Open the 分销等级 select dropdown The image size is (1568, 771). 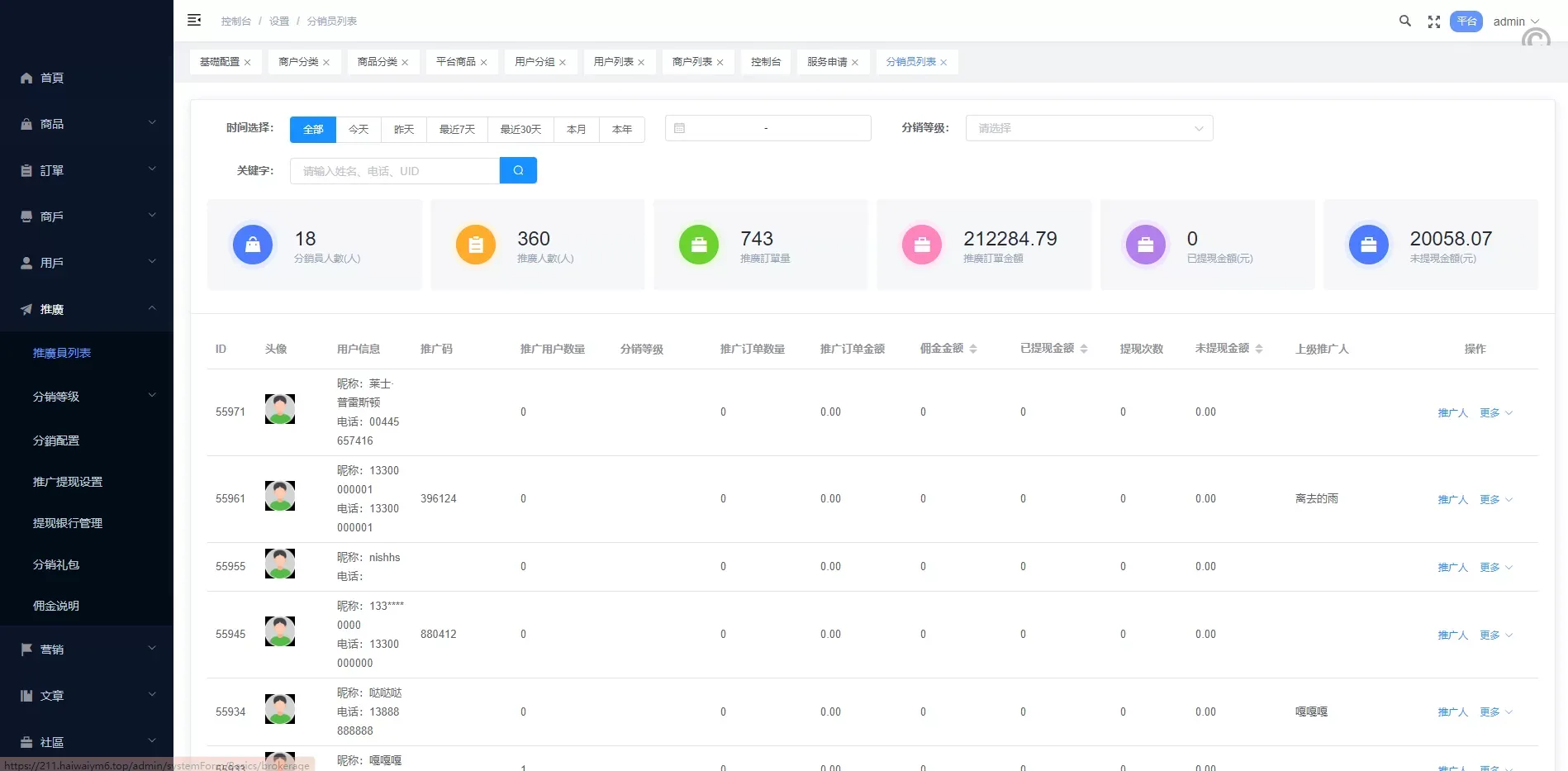(1089, 128)
